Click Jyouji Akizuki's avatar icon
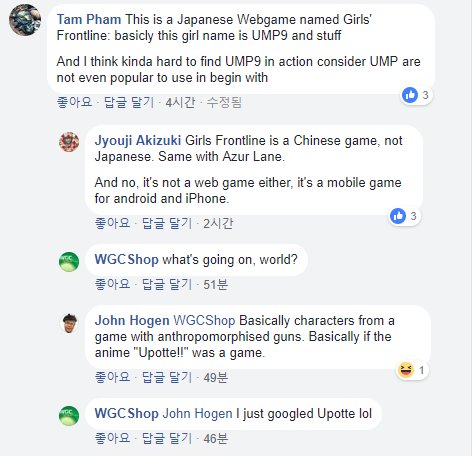The width and height of the screenshot is (472, 456). tap(69, 142)
